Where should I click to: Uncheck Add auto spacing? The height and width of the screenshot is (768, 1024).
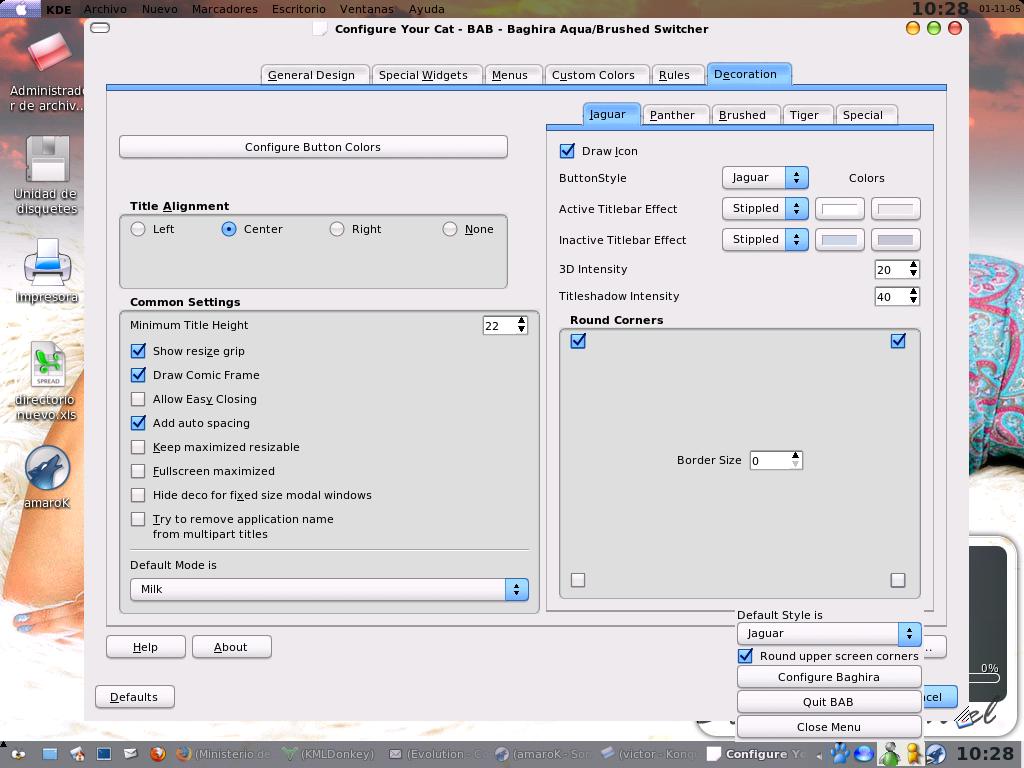click(x=138, y=423)
